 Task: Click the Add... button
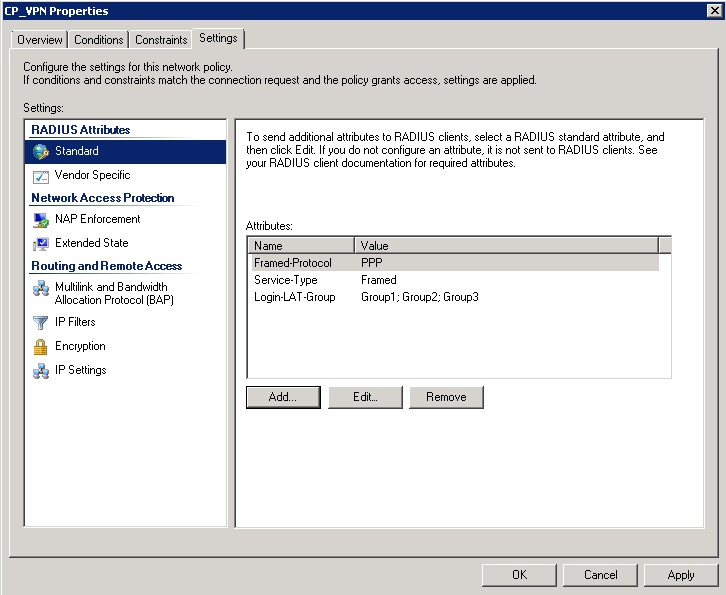point(283,397)
